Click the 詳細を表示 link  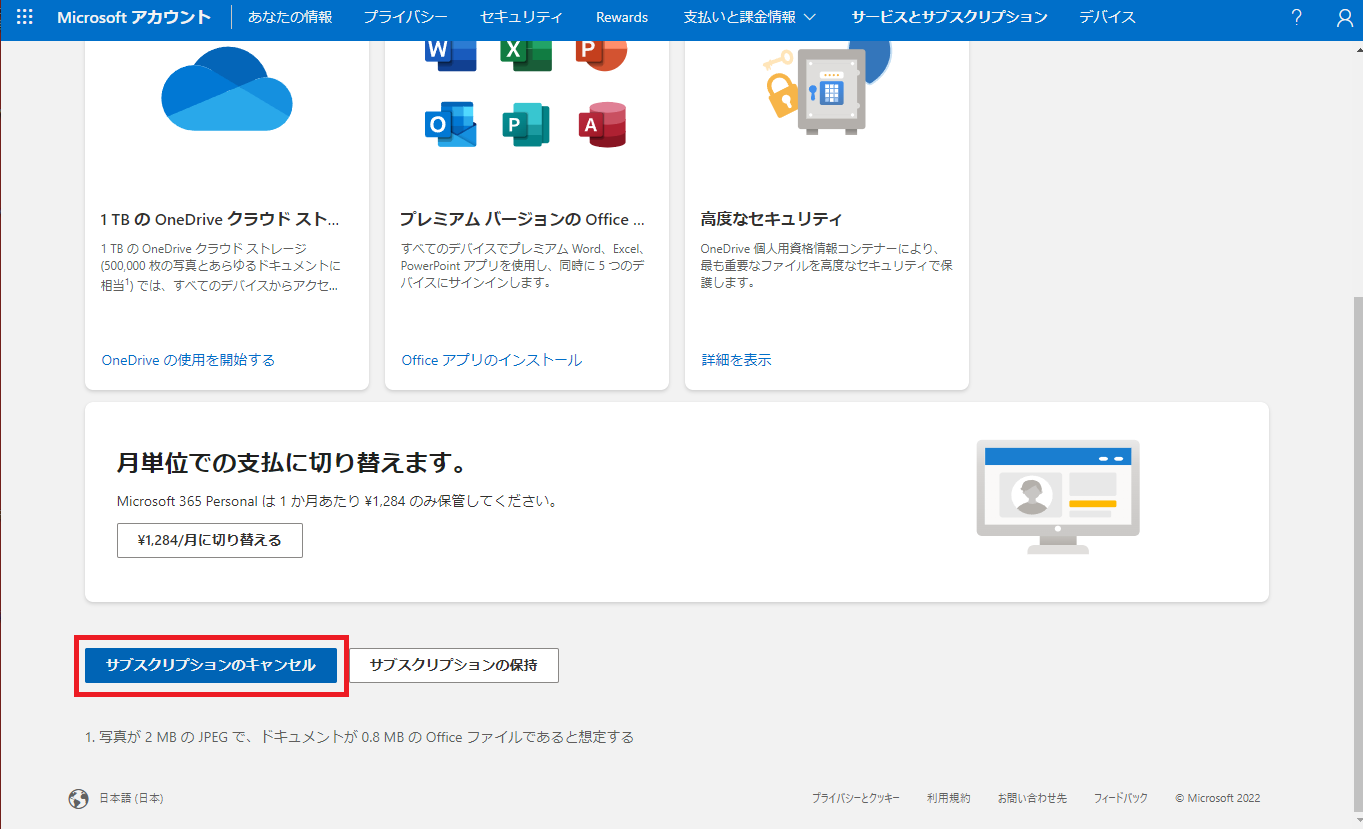point(736,360)
